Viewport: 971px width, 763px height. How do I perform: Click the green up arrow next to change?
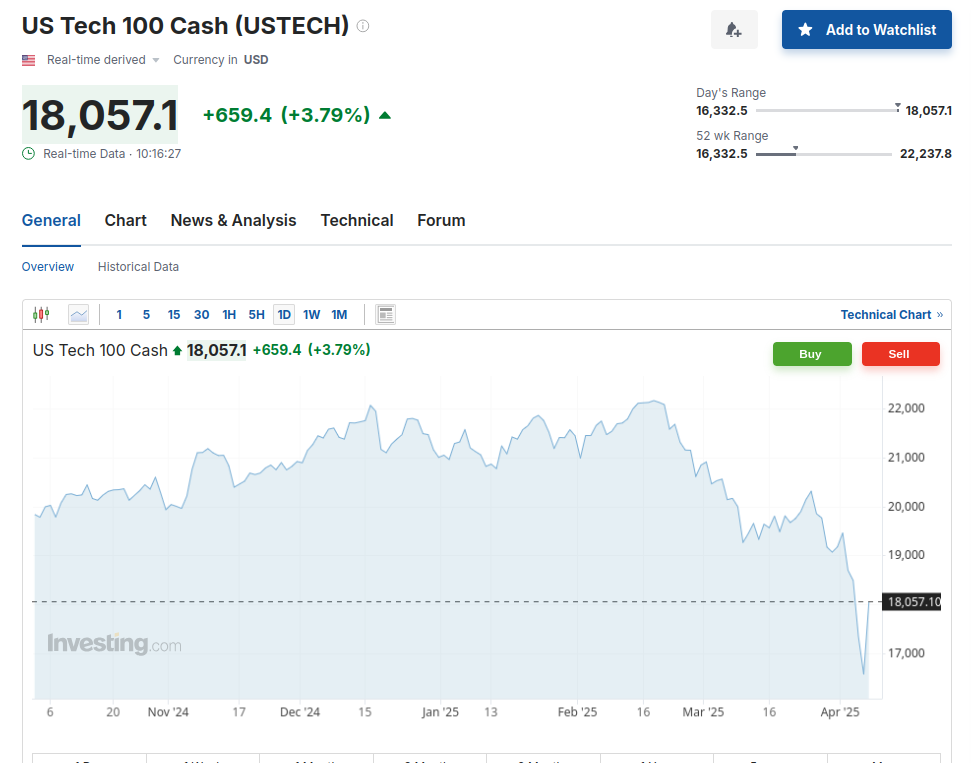pyautogui.click(x=385, y=115)
